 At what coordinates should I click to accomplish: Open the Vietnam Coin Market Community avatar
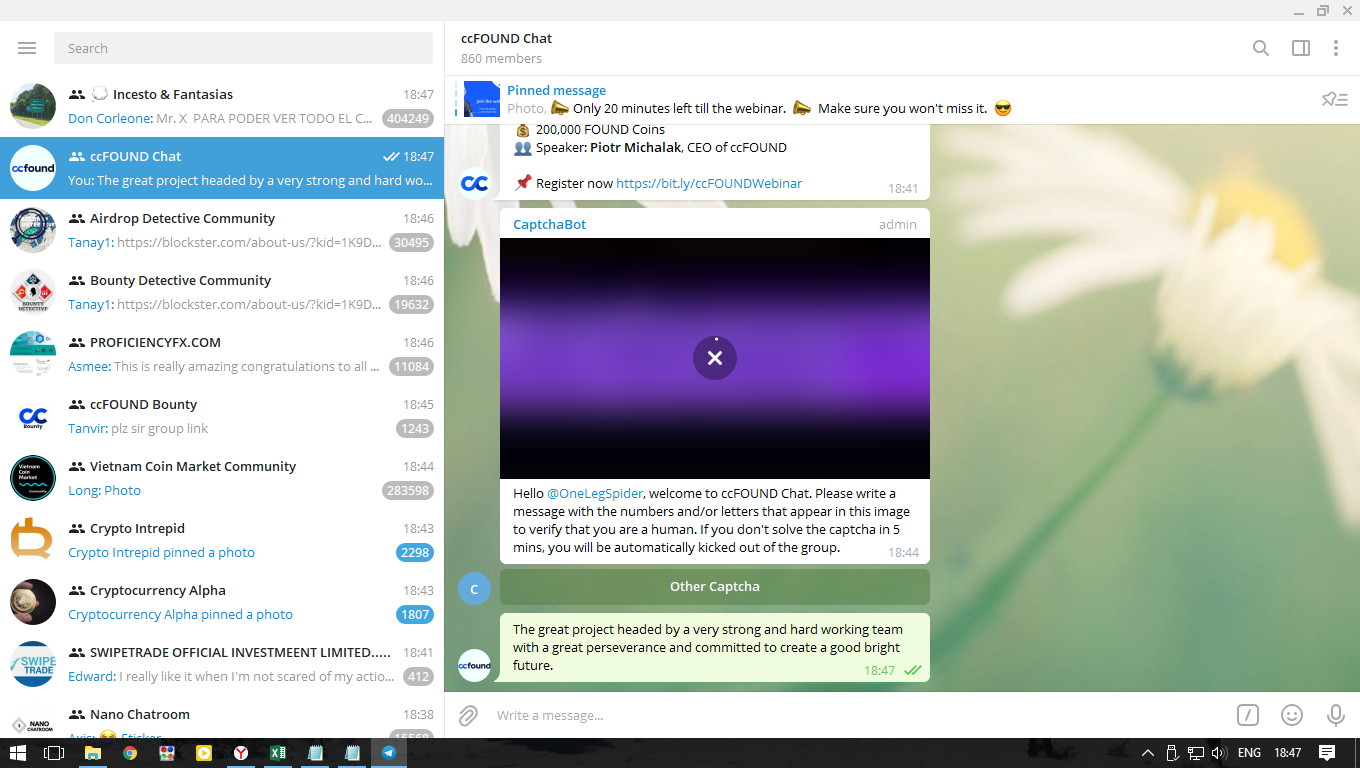(x=33, y=479)
